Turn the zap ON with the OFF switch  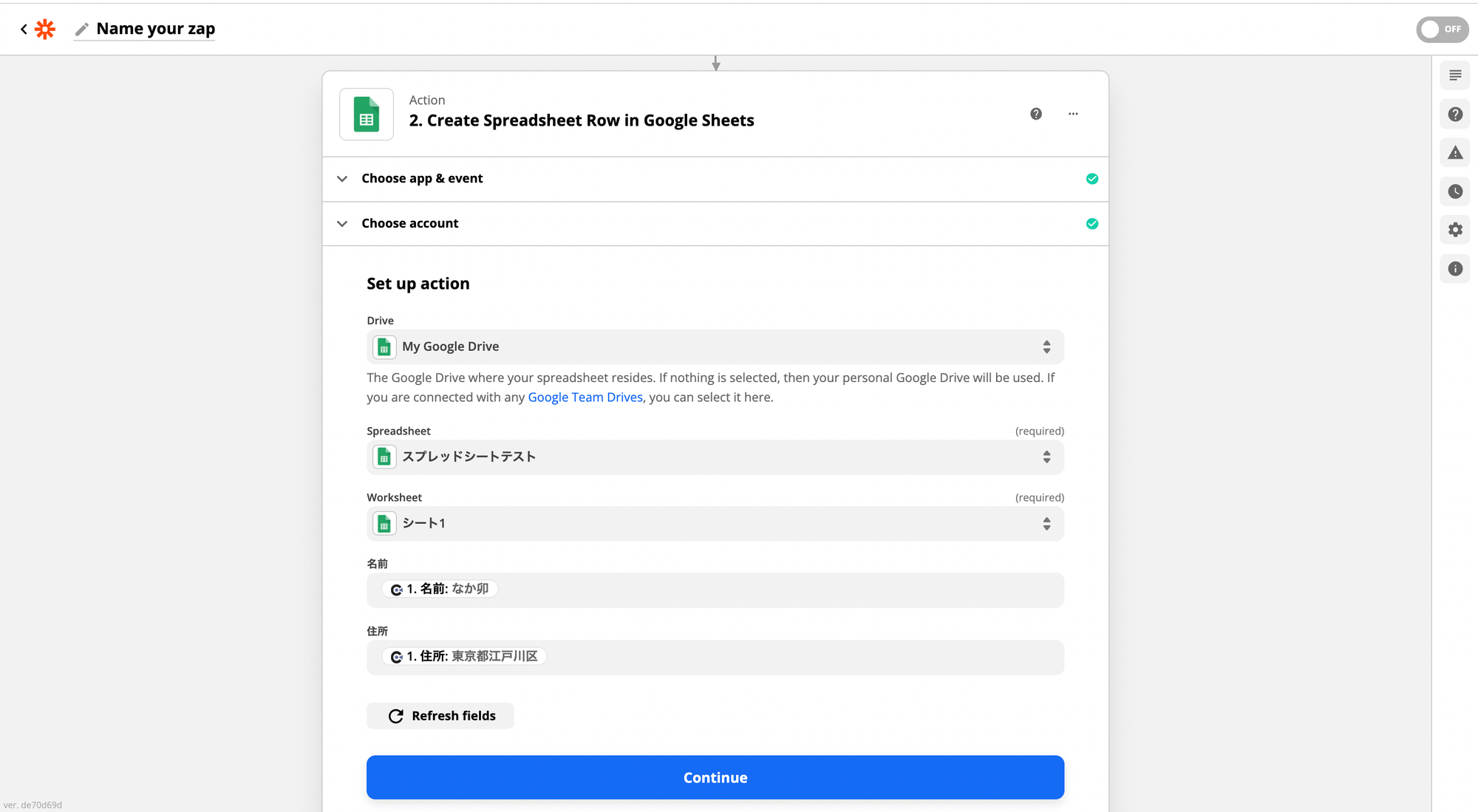pyautogui.click(x=1442, y=29)
